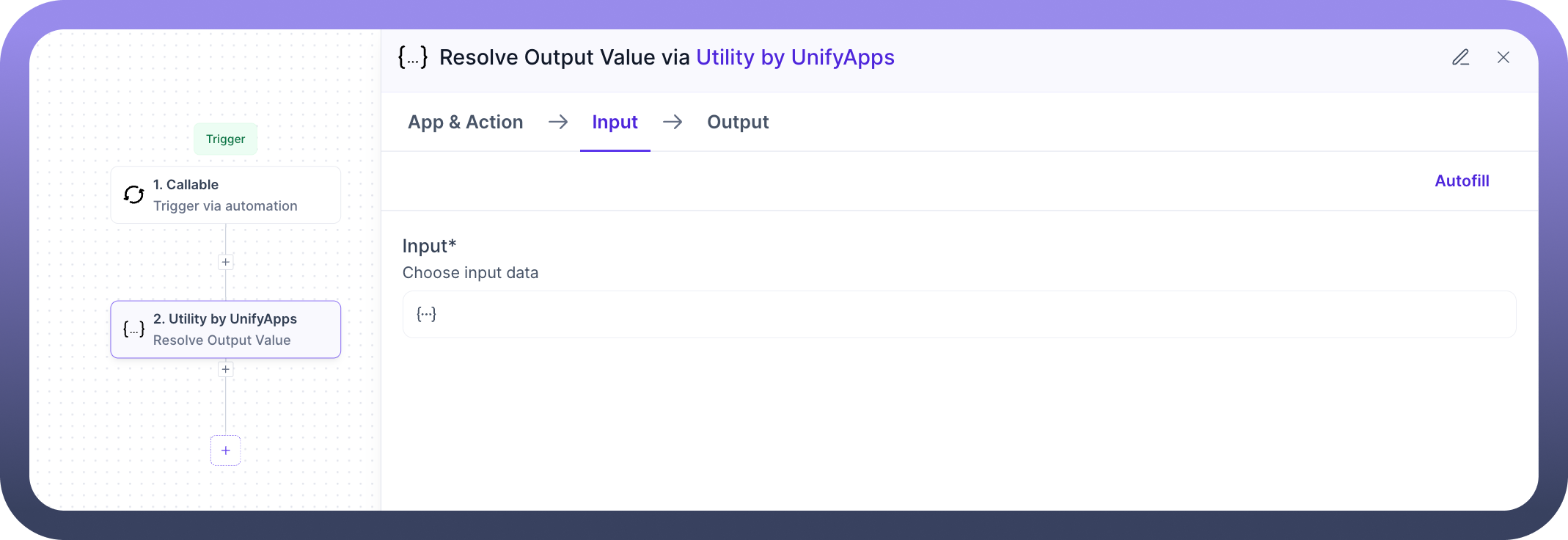Screen dimensions: 1568x540
Task: Close the Resolve Output Value panel
Action: [x=1503, y=57]
